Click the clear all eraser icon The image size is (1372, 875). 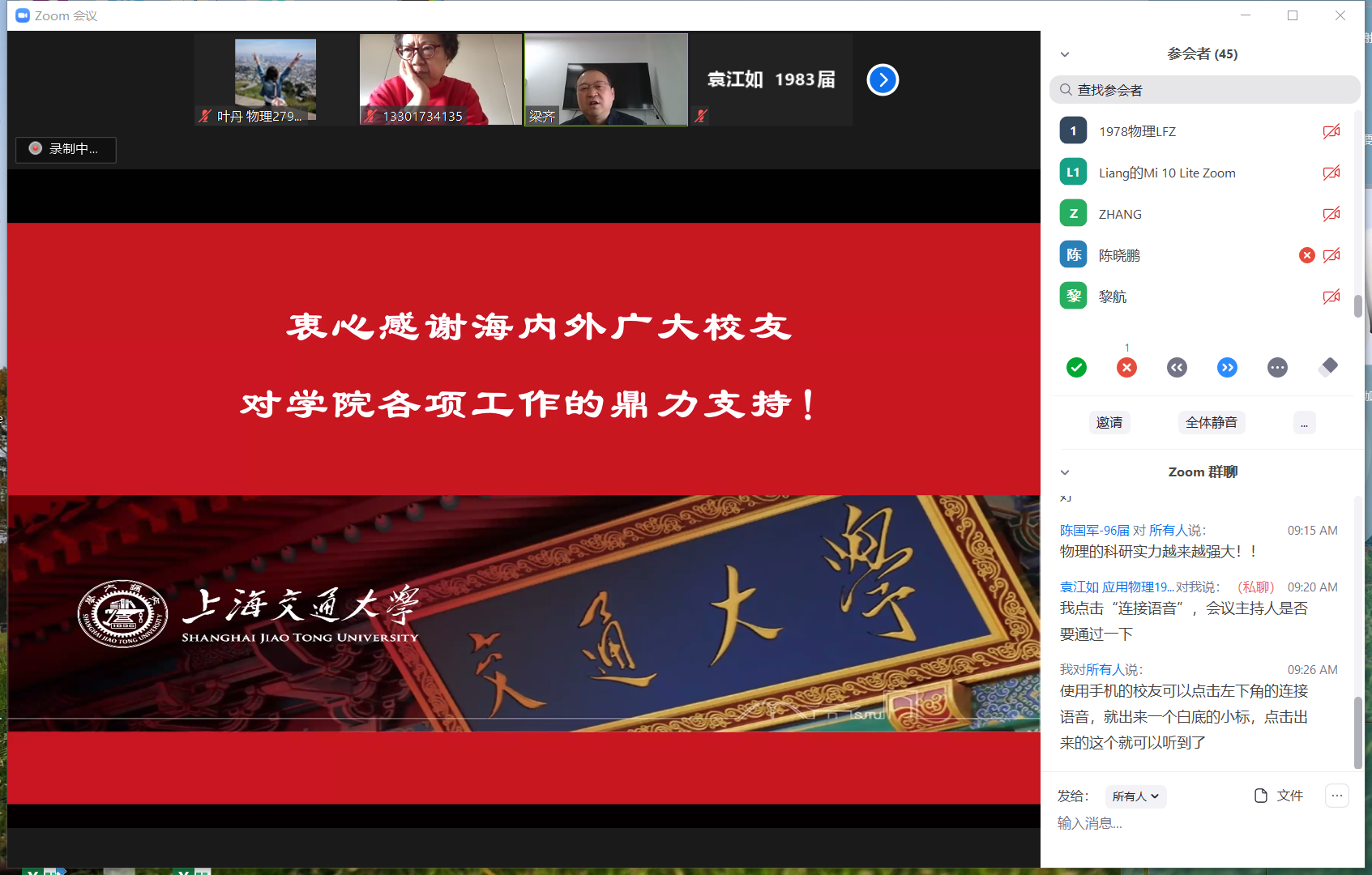click(1327, 367)
